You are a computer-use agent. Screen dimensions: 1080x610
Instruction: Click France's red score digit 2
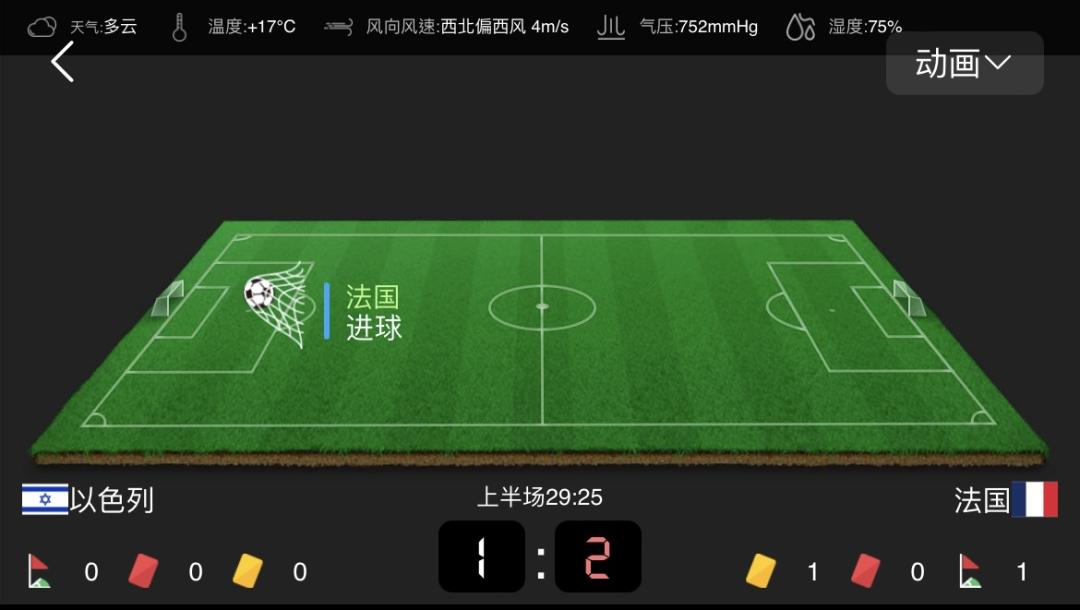(598, 557)
